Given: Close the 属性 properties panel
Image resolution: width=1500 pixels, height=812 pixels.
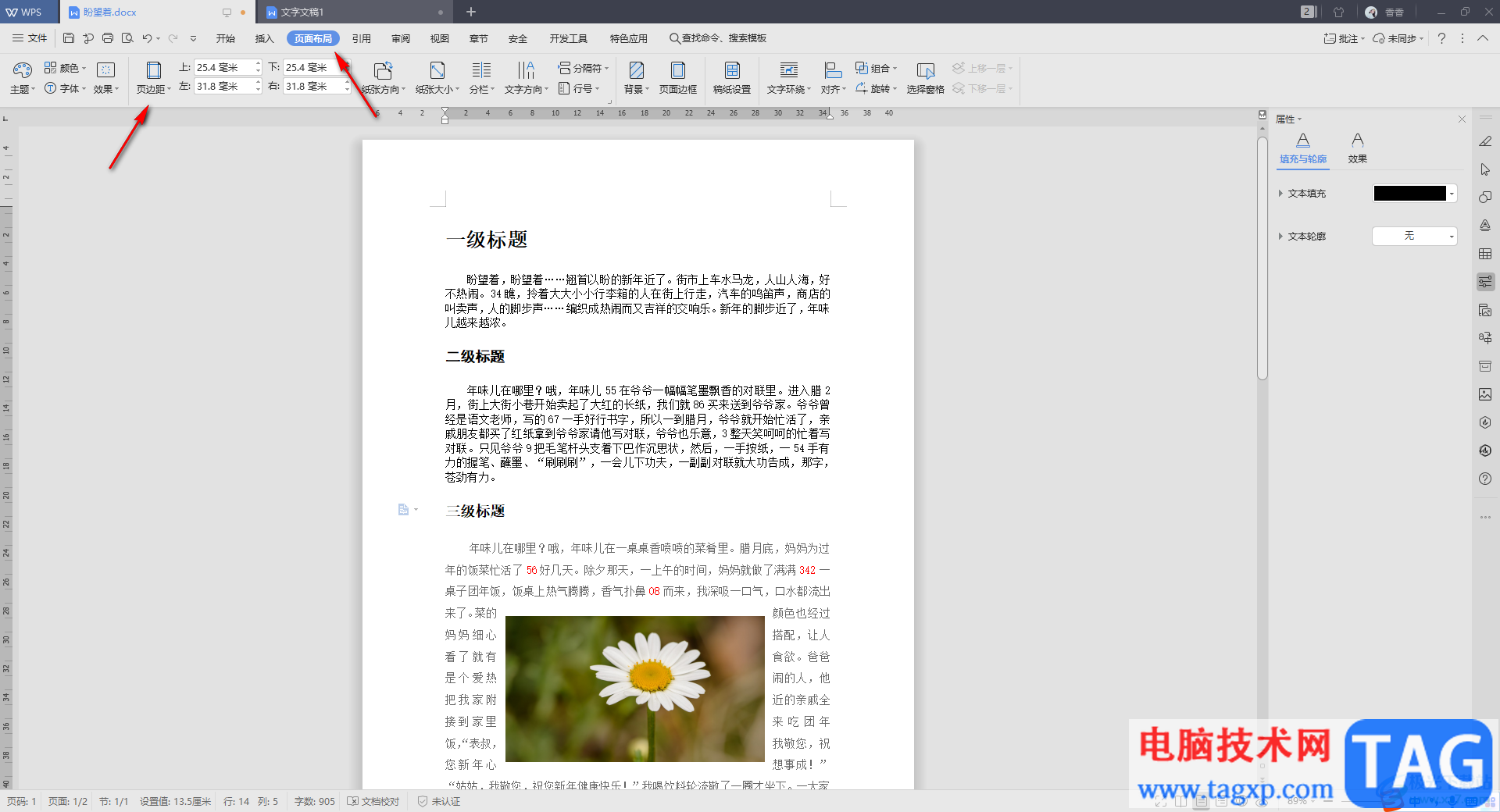Looking at the screenshot, I should (1462, 119).
